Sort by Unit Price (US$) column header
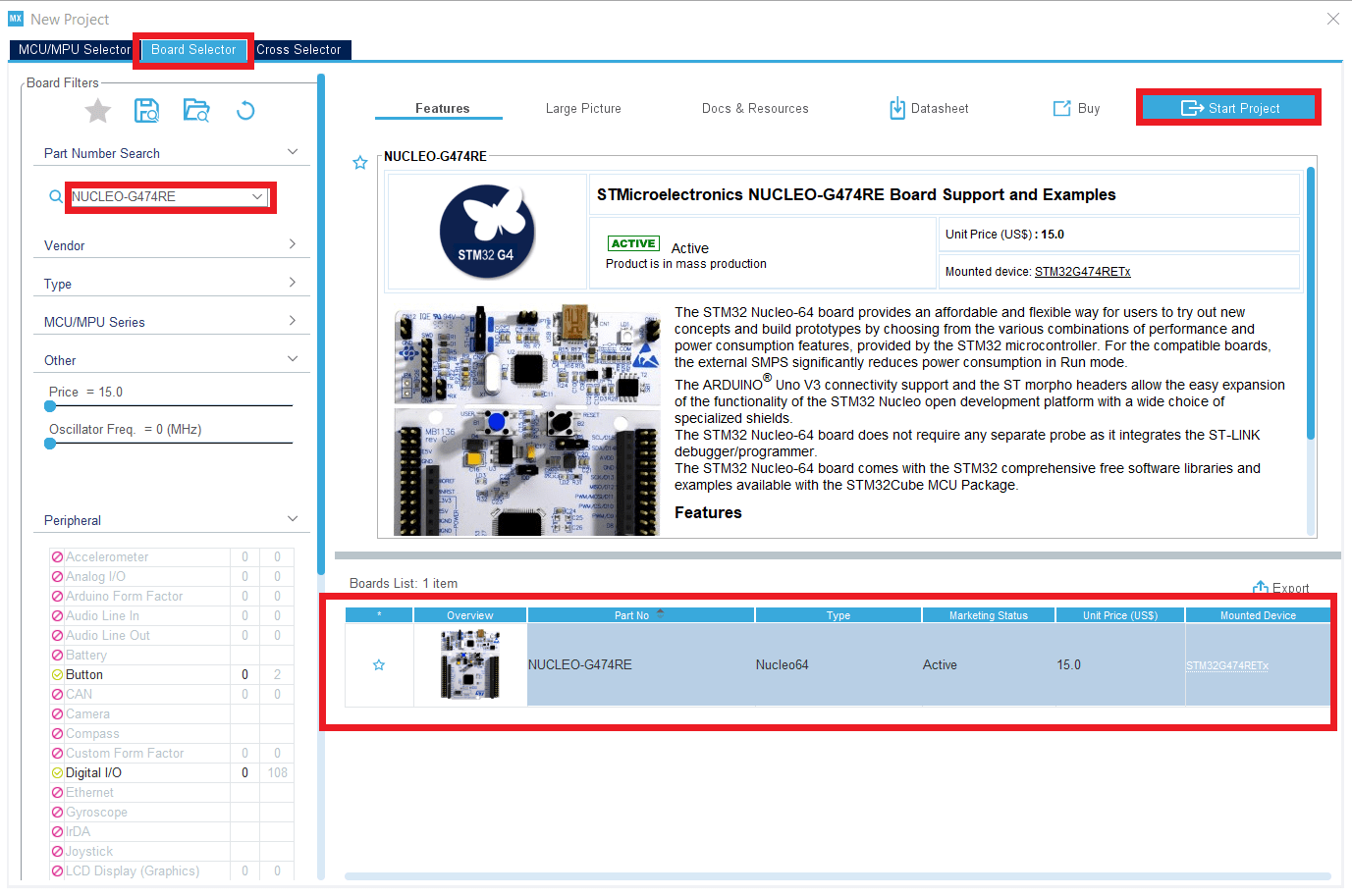The height and width of the screenshot is (896, 1352). [1120, 615]
